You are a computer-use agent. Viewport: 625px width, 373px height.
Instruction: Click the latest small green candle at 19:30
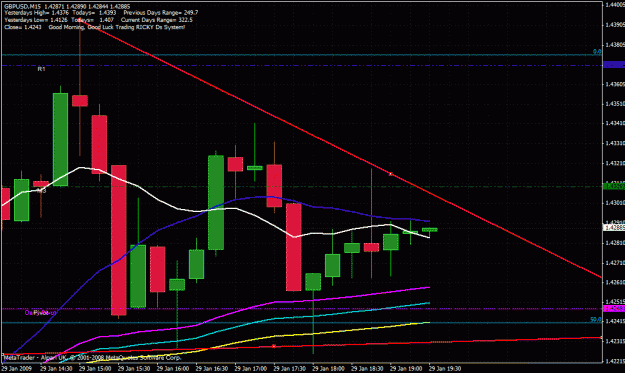tap(430, 230)
